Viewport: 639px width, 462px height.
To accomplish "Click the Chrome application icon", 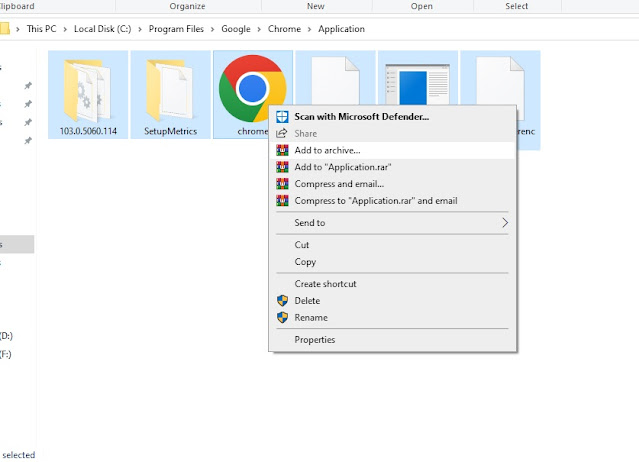I will [x=252, y=88].
